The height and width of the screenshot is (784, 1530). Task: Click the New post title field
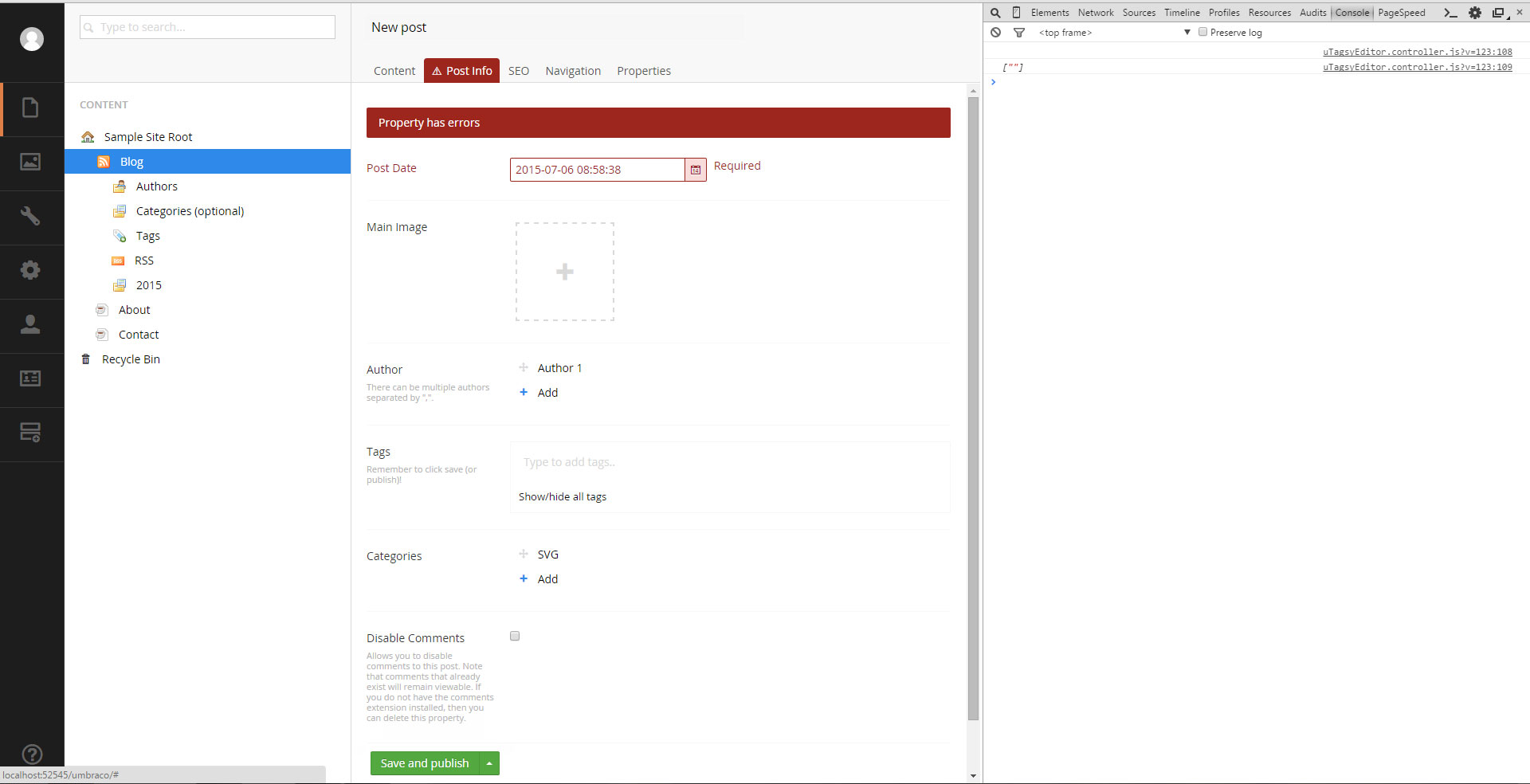(555, 27)
